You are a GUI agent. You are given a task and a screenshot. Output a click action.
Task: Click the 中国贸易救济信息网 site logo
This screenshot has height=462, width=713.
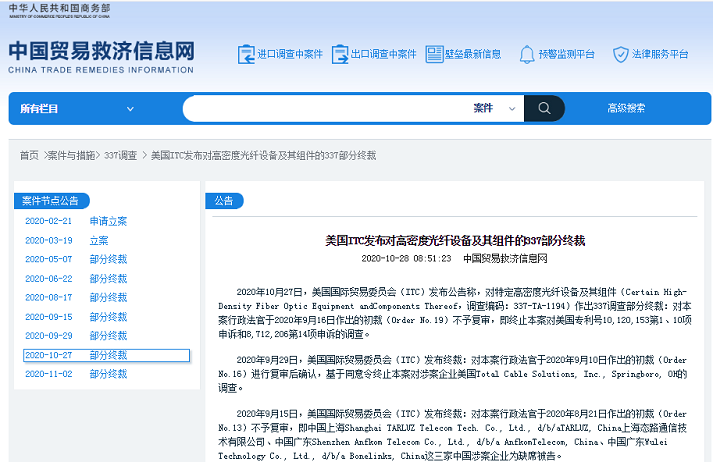[x=101, y=50]
